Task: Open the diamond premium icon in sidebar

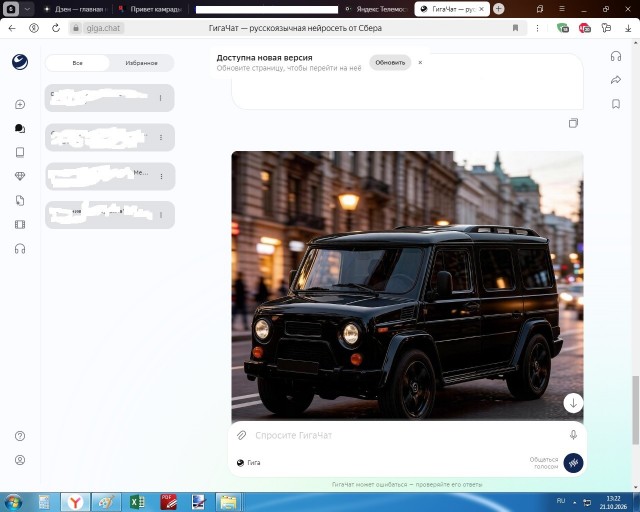Action: click(x=20, y=176)
